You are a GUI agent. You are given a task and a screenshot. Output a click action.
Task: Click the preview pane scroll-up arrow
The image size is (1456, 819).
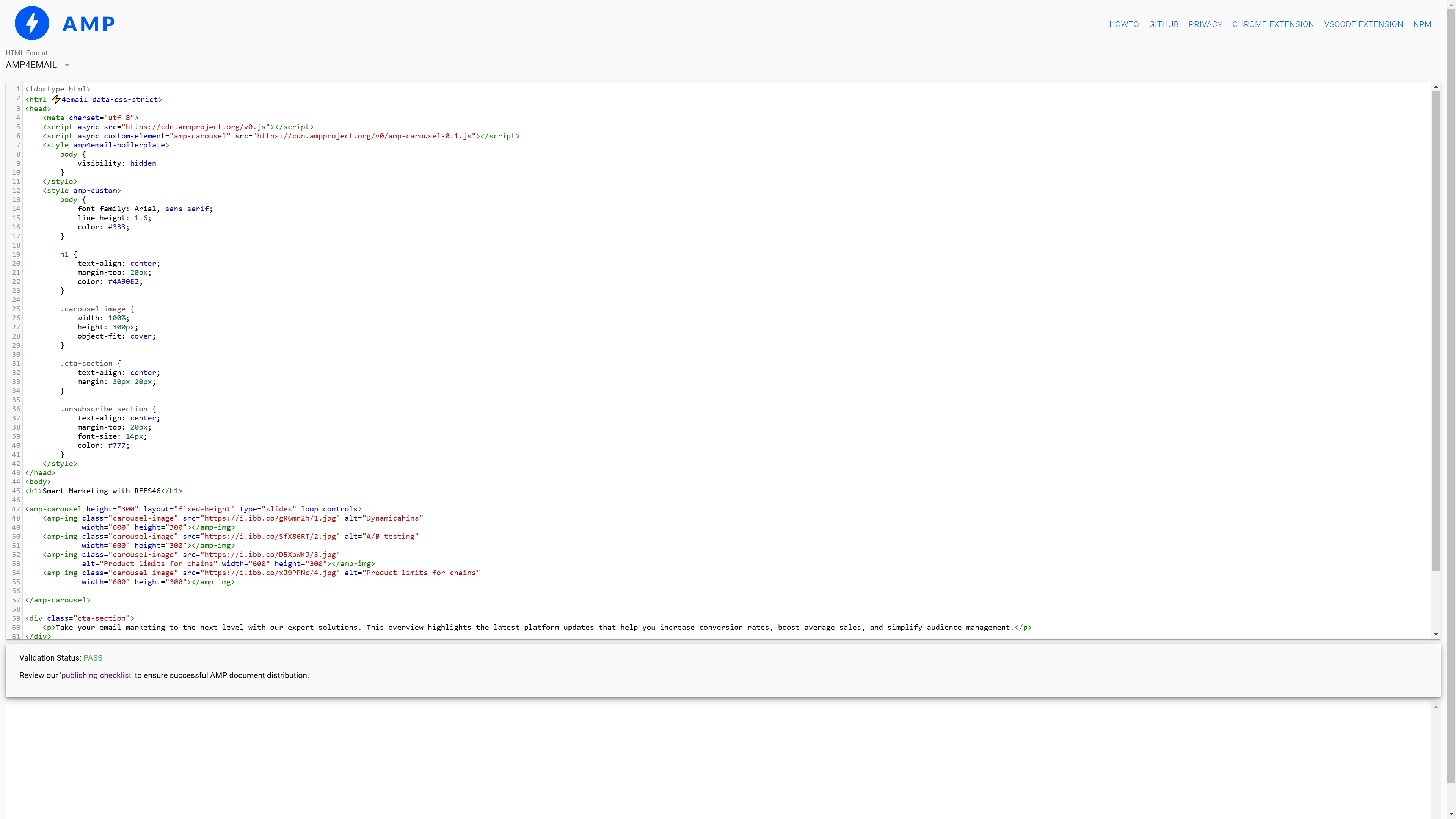point(1436,706)
